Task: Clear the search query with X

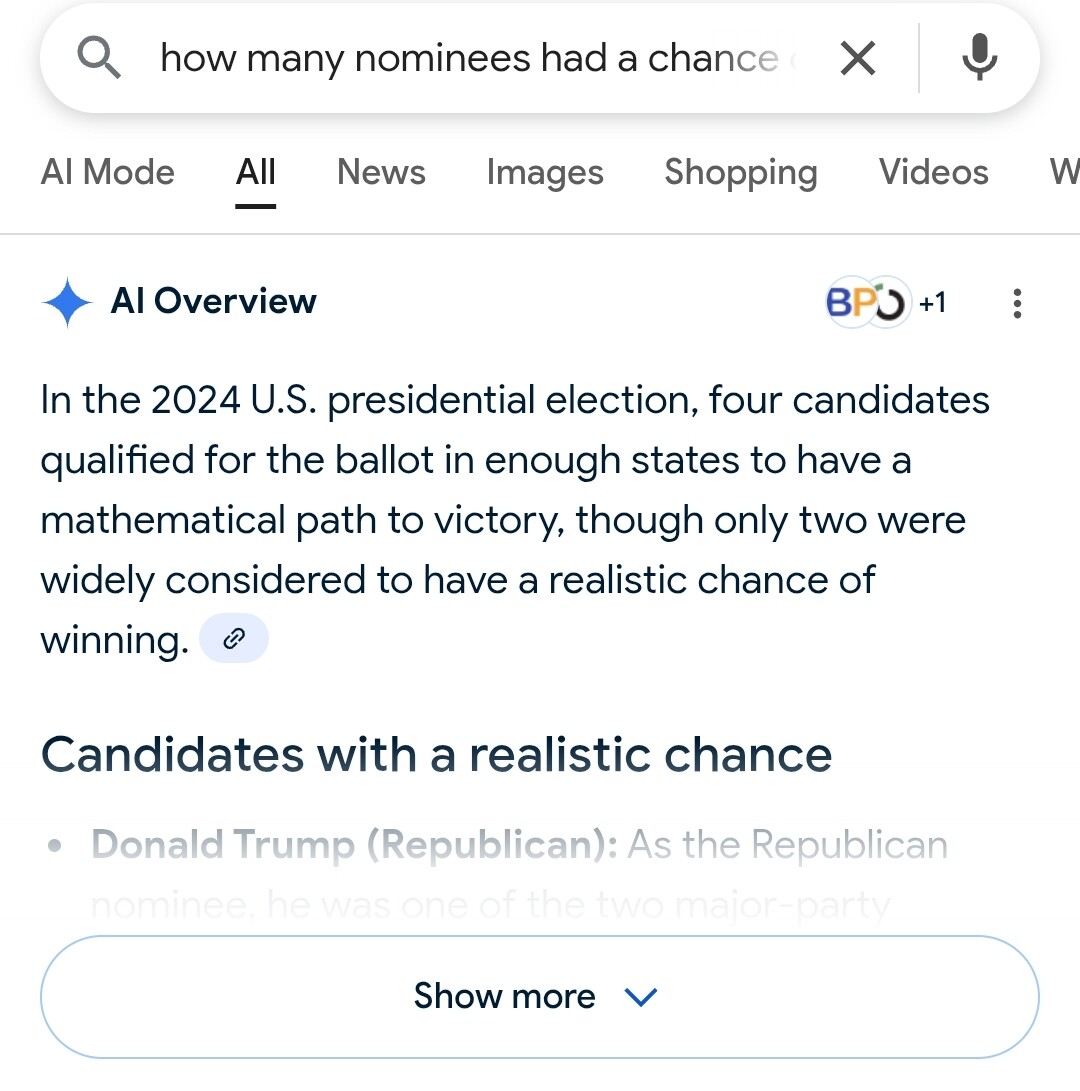Action: (857, 58)
